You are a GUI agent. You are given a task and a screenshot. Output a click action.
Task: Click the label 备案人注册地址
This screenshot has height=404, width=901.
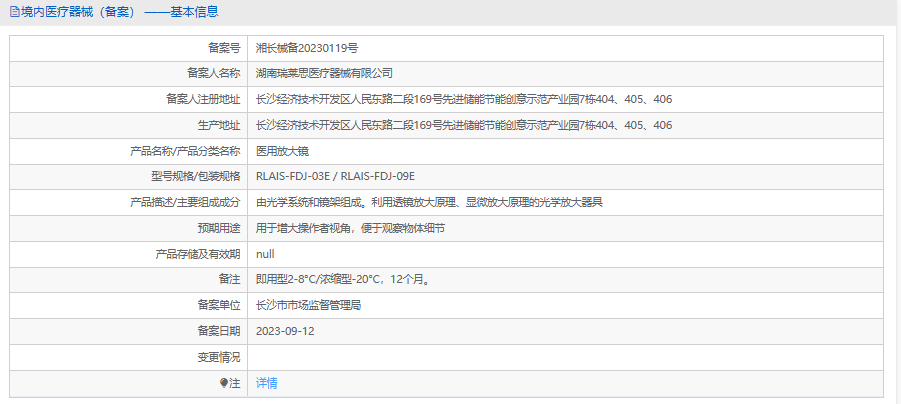click(x=203, y=99)
